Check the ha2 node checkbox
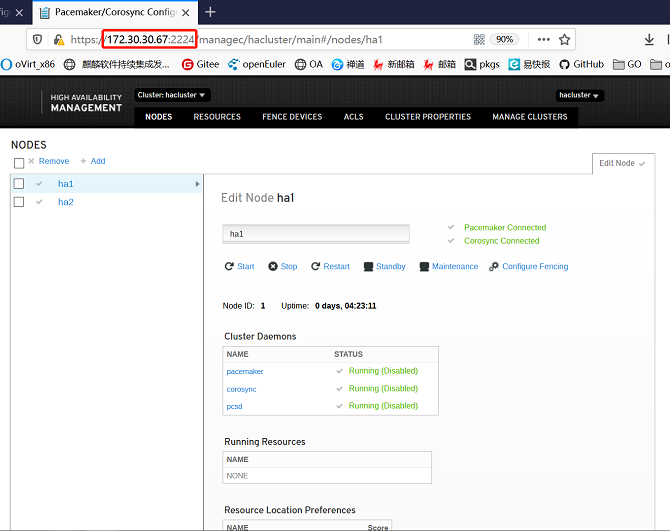 tap(19, 202)
